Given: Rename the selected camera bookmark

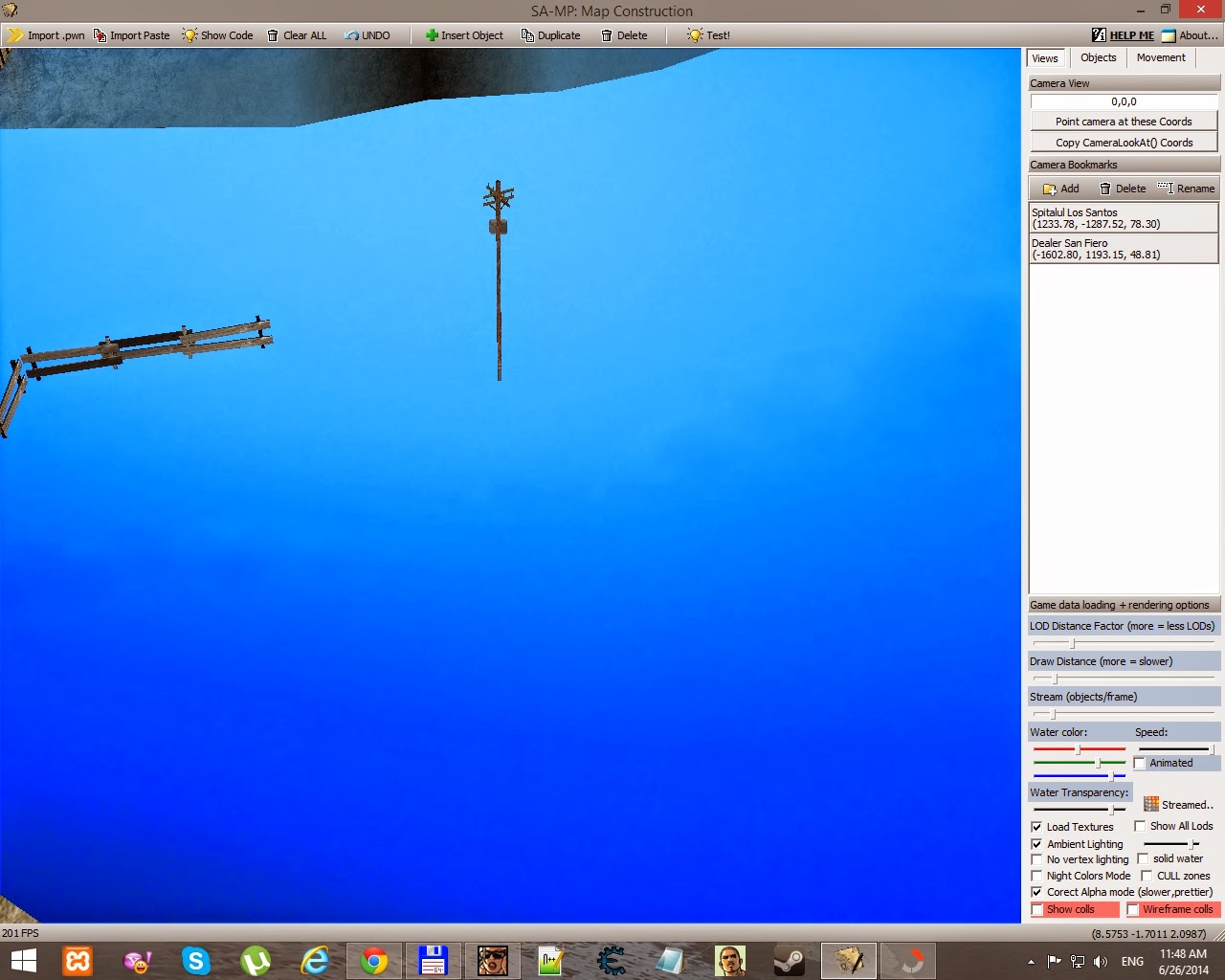Looking at the screenshot, I should click(x=1186, y=189).
